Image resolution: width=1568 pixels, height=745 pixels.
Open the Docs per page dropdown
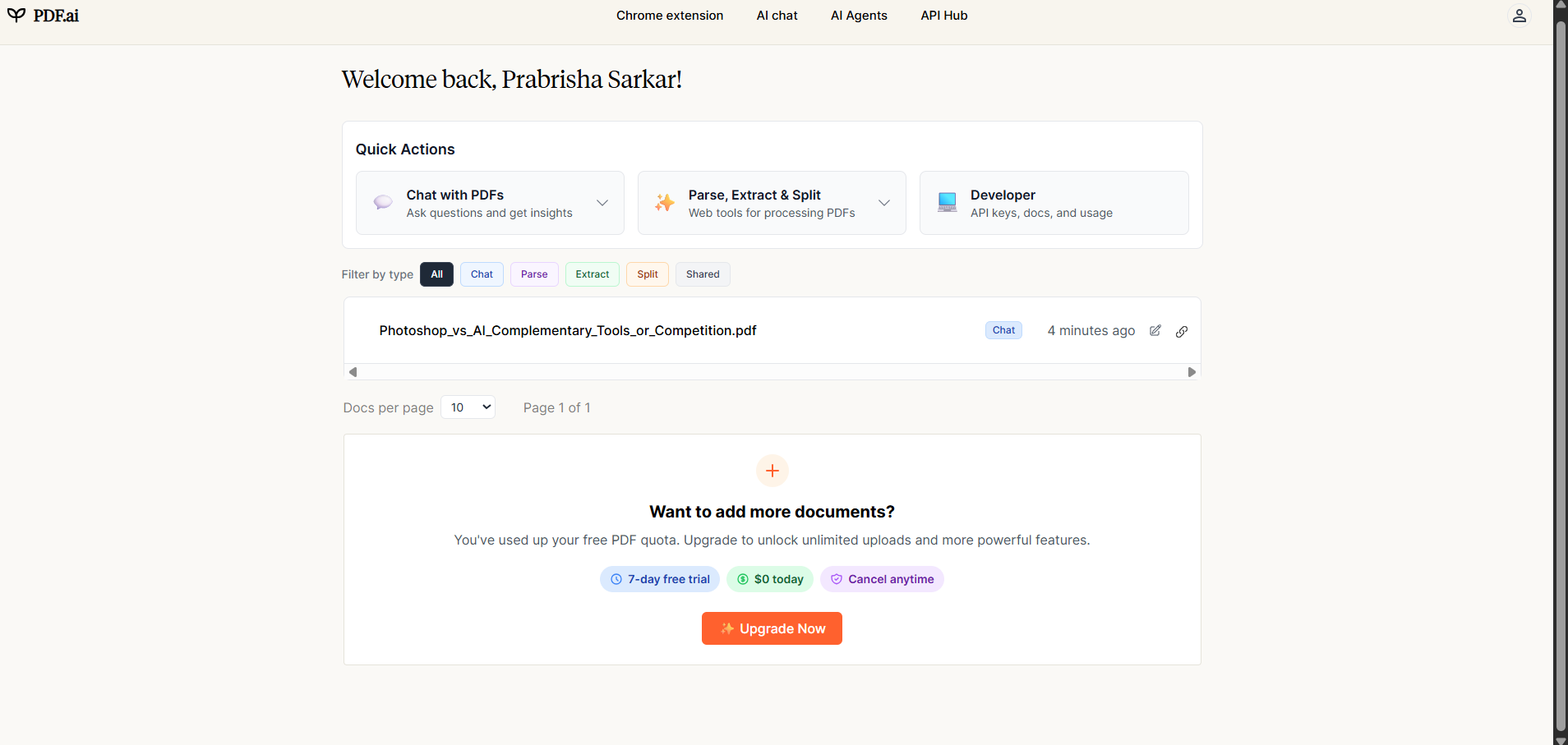pyautogui.click(x=468, y=407)
